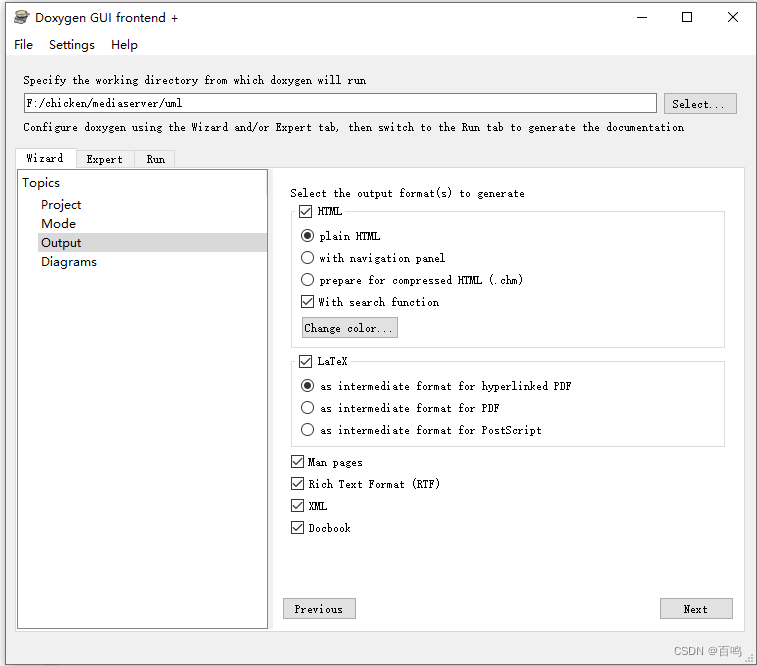Click the Doxygen app icon in title bar
The image size is (757, 666).
(x=22, y=17)
